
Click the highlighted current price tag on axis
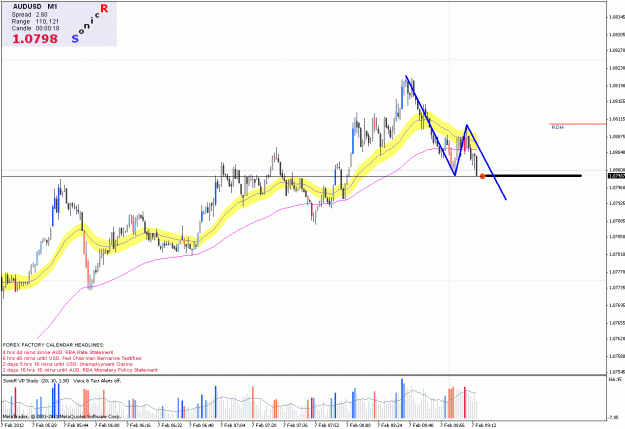tap(616, 176)
